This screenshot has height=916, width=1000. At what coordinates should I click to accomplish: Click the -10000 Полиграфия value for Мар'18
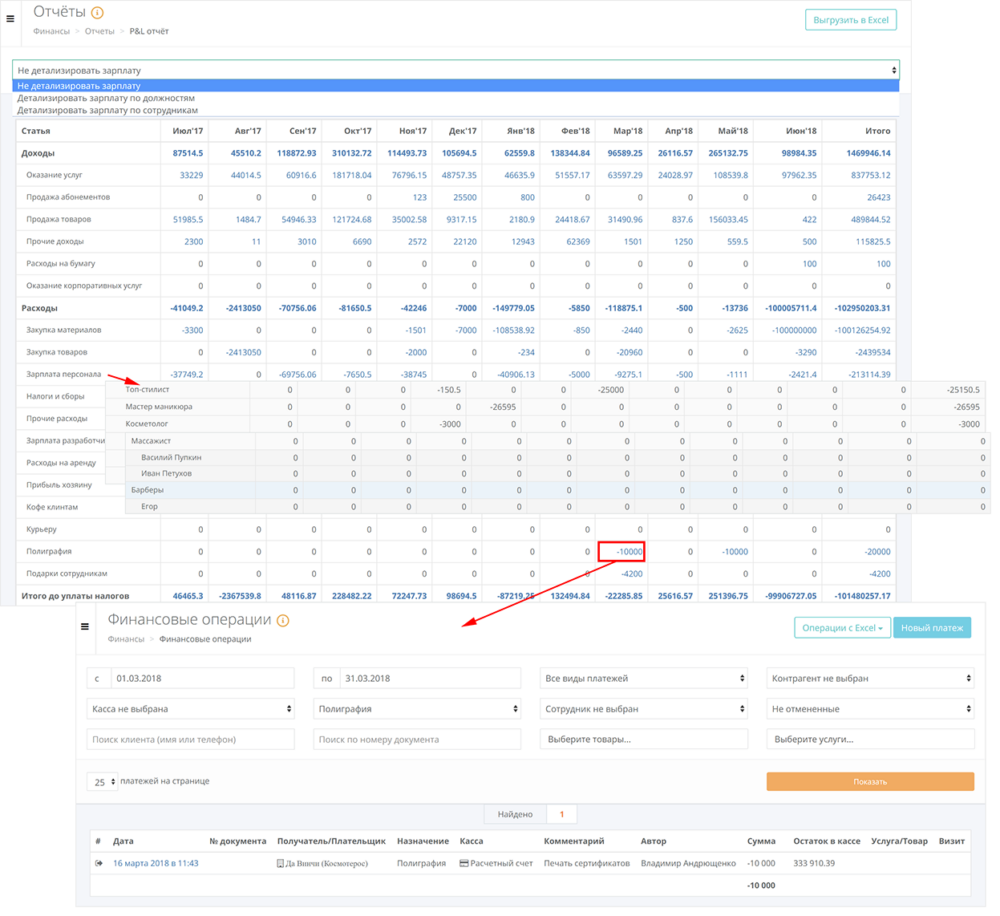pos(621,551)
